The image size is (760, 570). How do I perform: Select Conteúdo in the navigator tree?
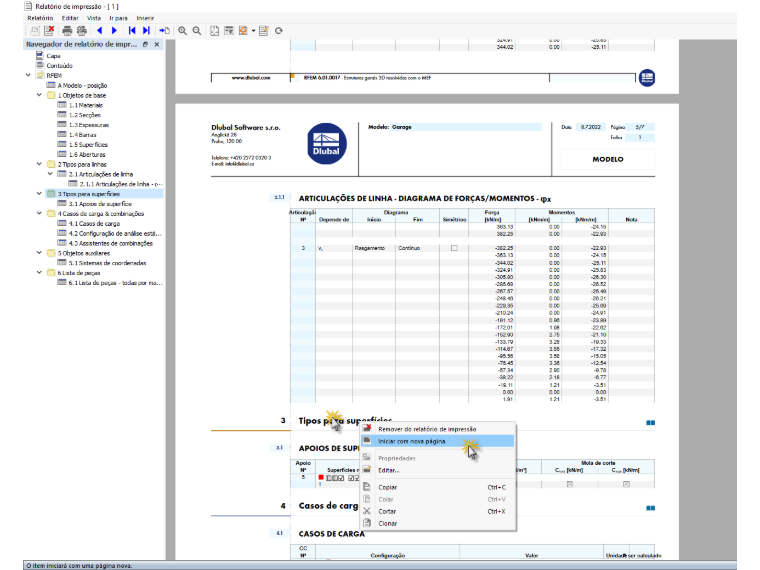pyautogui.click(x=54, y=65)
